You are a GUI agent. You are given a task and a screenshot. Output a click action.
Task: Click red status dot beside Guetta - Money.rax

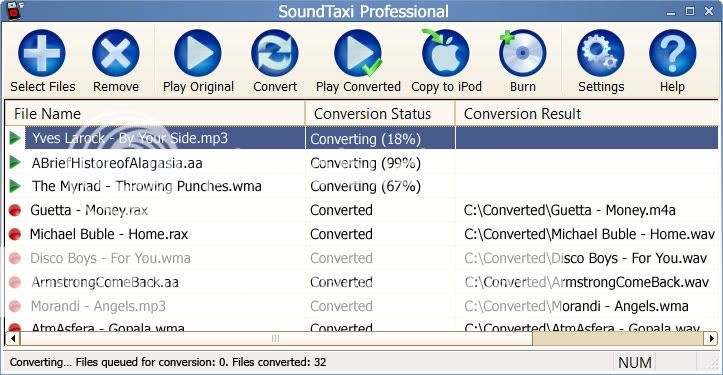click(15, 210)
